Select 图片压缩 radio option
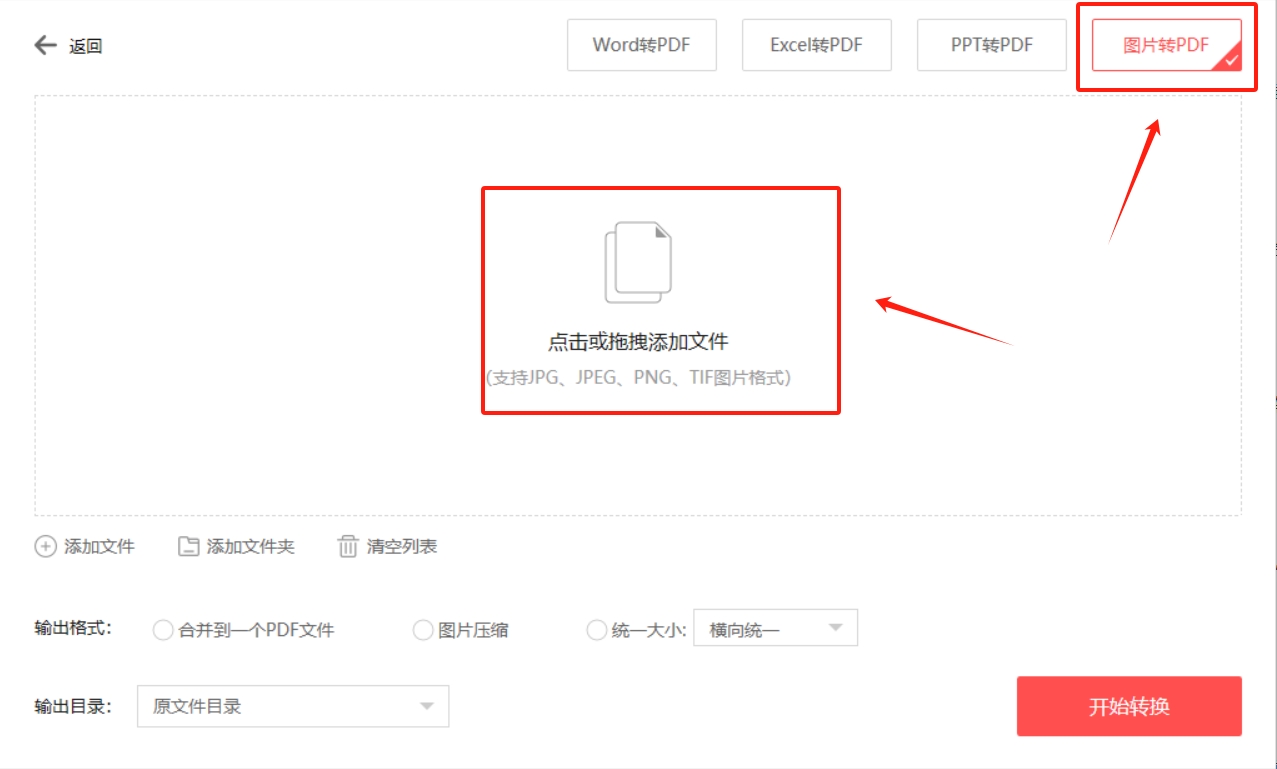 click(x=422, y=630)
